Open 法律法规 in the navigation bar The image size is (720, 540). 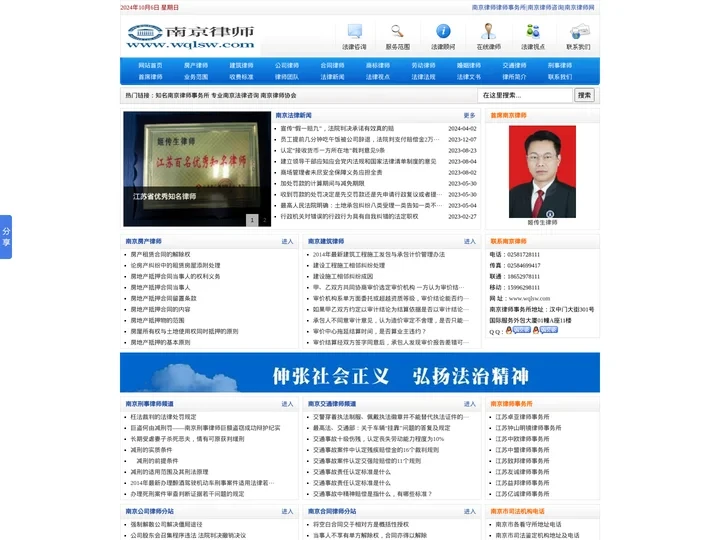423,77
